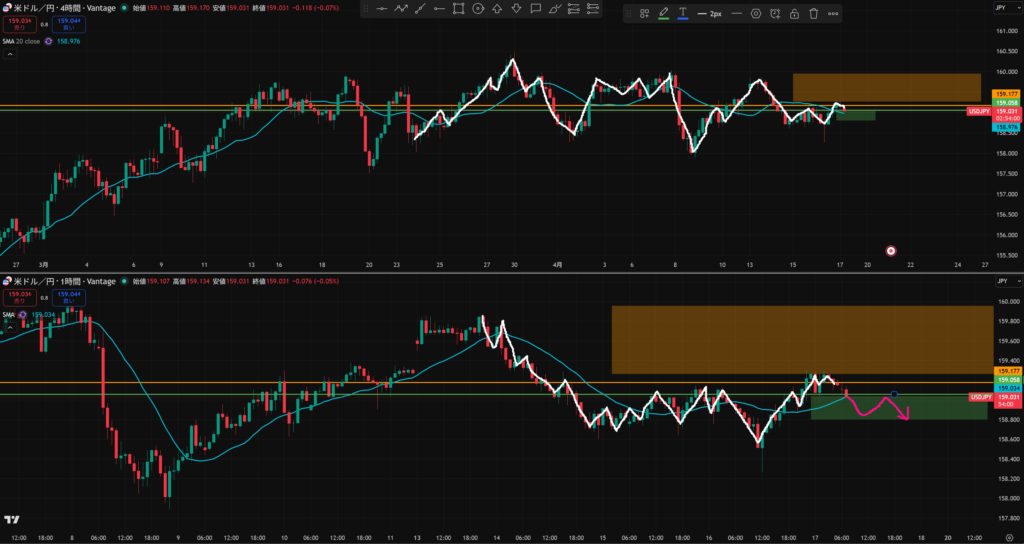Select the rectangle shape tool

pos(458,10)
